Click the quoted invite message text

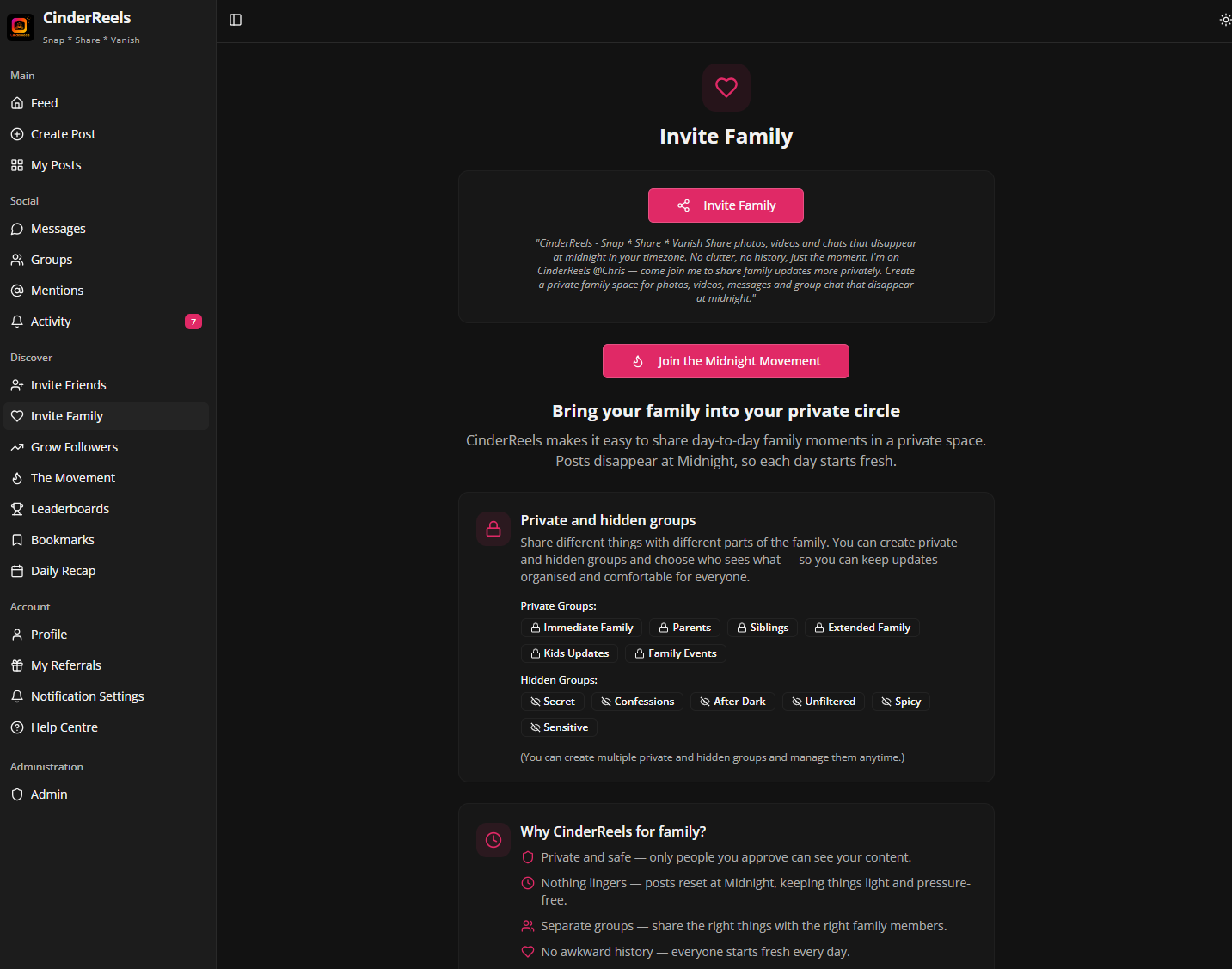tap(726, 271)
